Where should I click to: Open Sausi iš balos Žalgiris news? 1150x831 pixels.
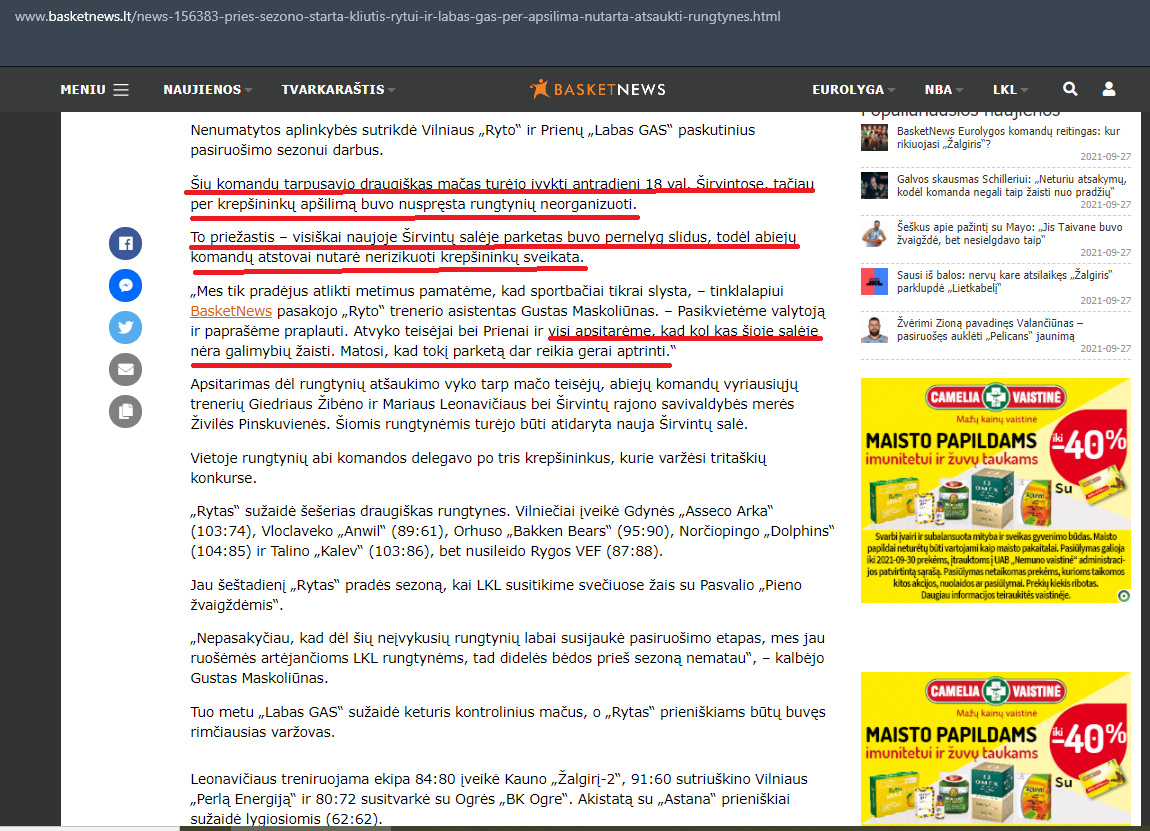tap(1004, 281)
